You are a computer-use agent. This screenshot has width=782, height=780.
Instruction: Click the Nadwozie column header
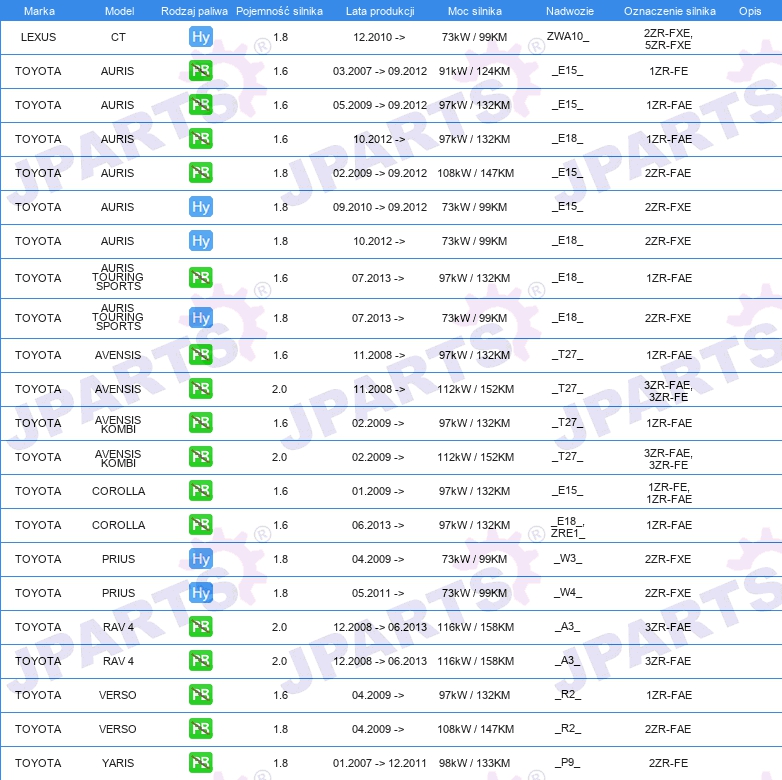[x=570, y=11]
